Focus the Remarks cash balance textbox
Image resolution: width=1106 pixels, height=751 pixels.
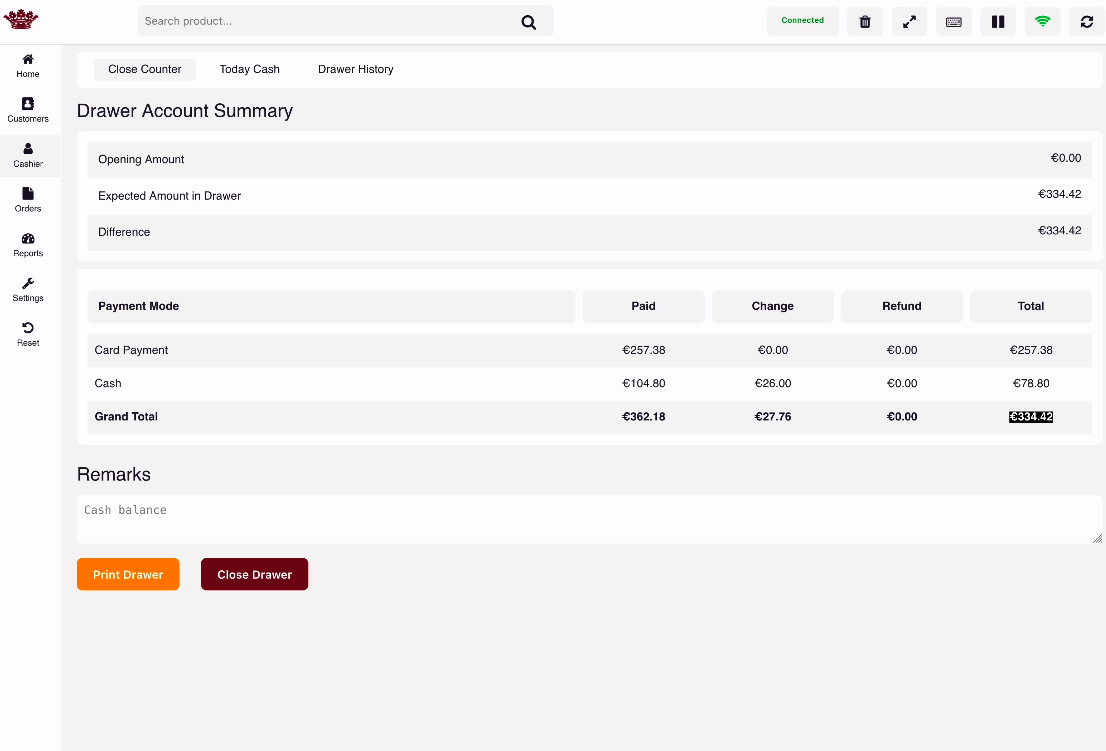pyautogui.click(x=588, y=519)
